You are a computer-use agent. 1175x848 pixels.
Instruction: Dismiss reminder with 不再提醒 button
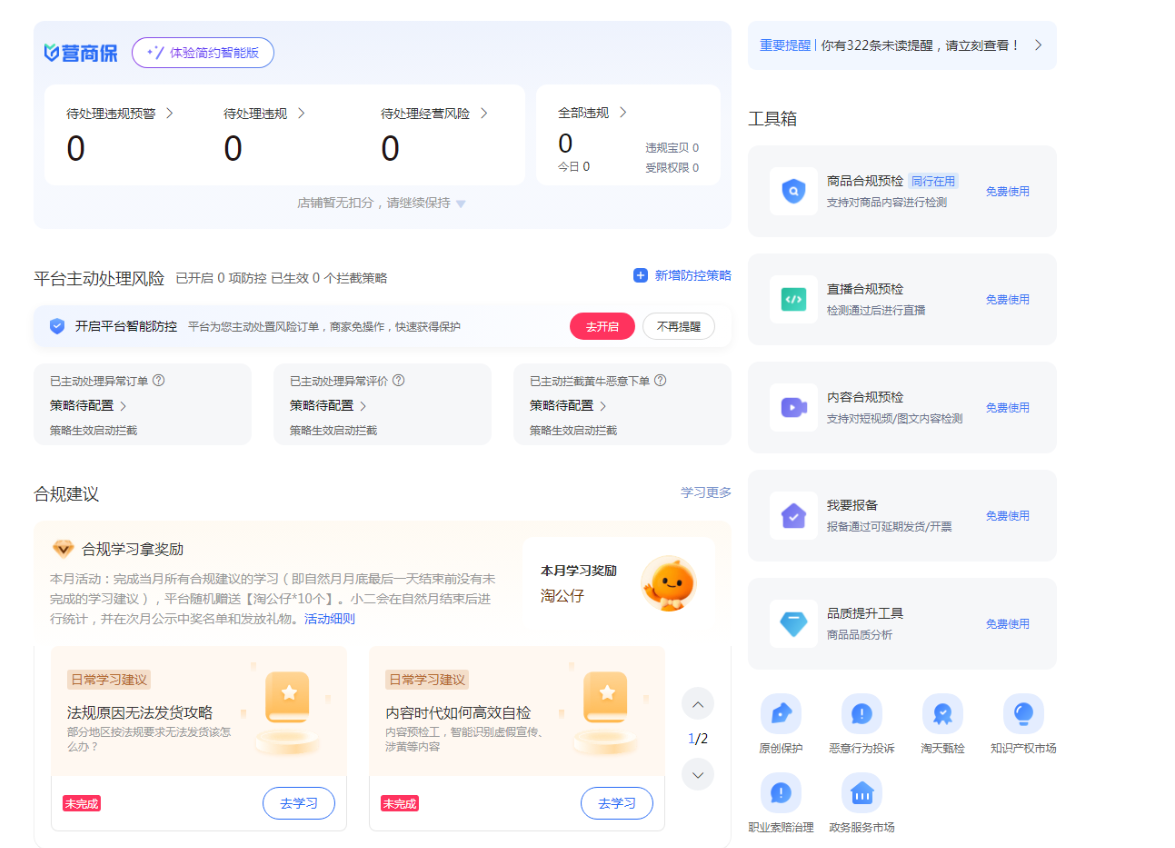point(678,327)
